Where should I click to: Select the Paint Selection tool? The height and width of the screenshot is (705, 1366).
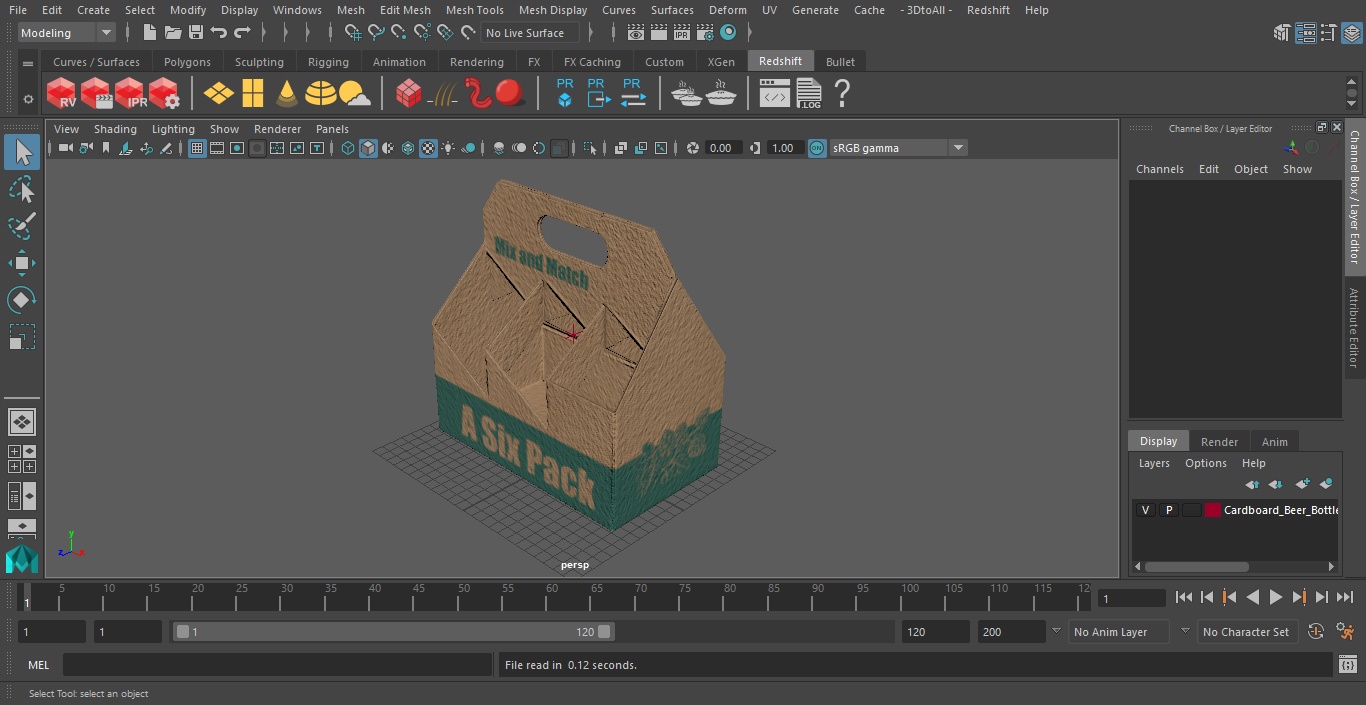pos(21,226)
